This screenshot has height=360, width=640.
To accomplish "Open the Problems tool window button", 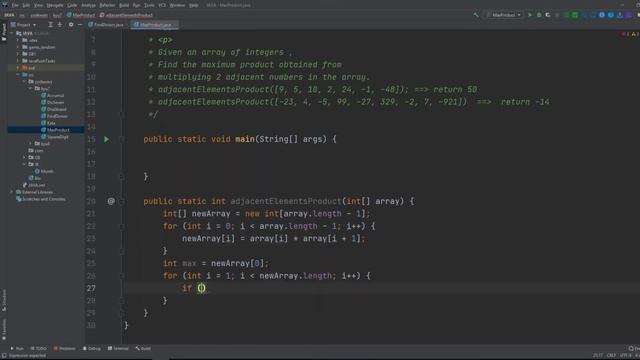I will click(64, 349).
